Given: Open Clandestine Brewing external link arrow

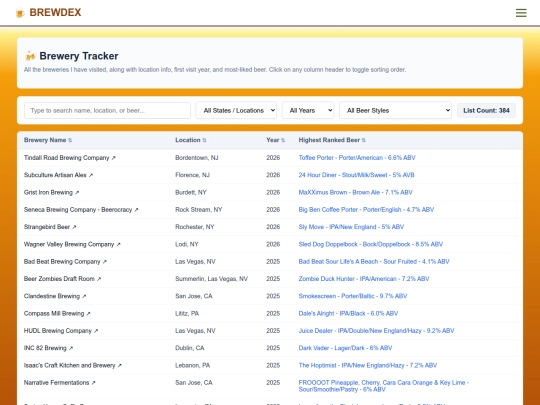Looking at the screenshot, I should point(84,296).
